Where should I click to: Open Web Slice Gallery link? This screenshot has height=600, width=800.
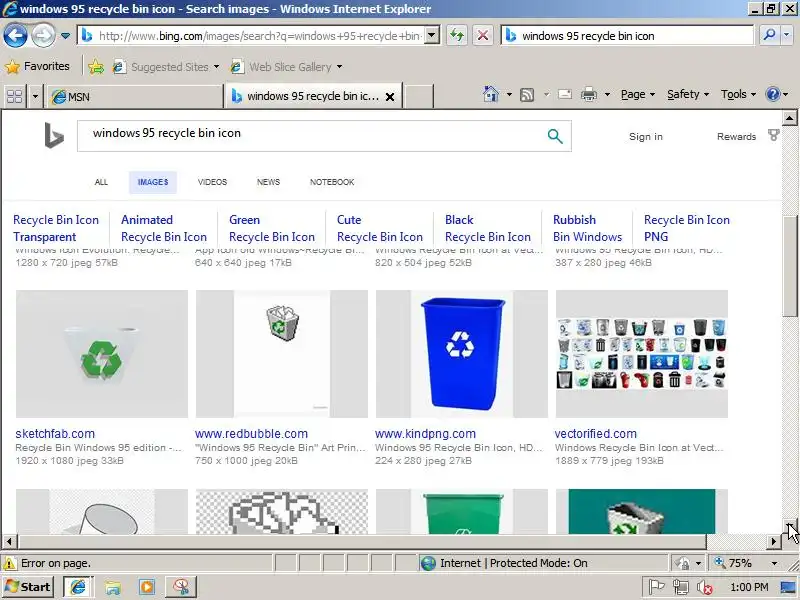pos(286,67)
